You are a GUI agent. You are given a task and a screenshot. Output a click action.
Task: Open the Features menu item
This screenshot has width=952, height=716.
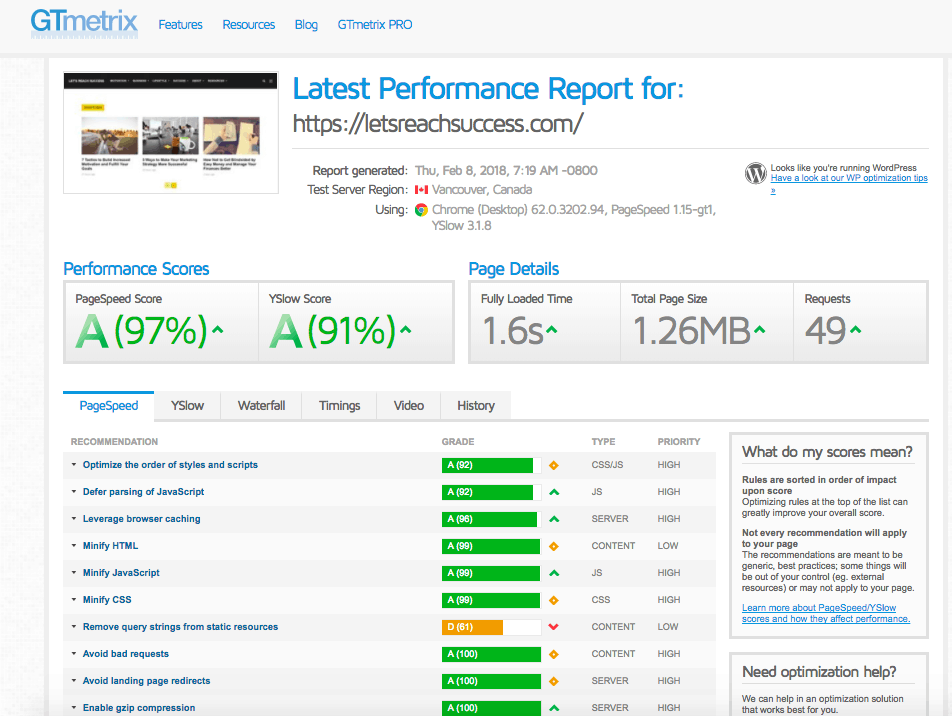[x=180, y=25]
